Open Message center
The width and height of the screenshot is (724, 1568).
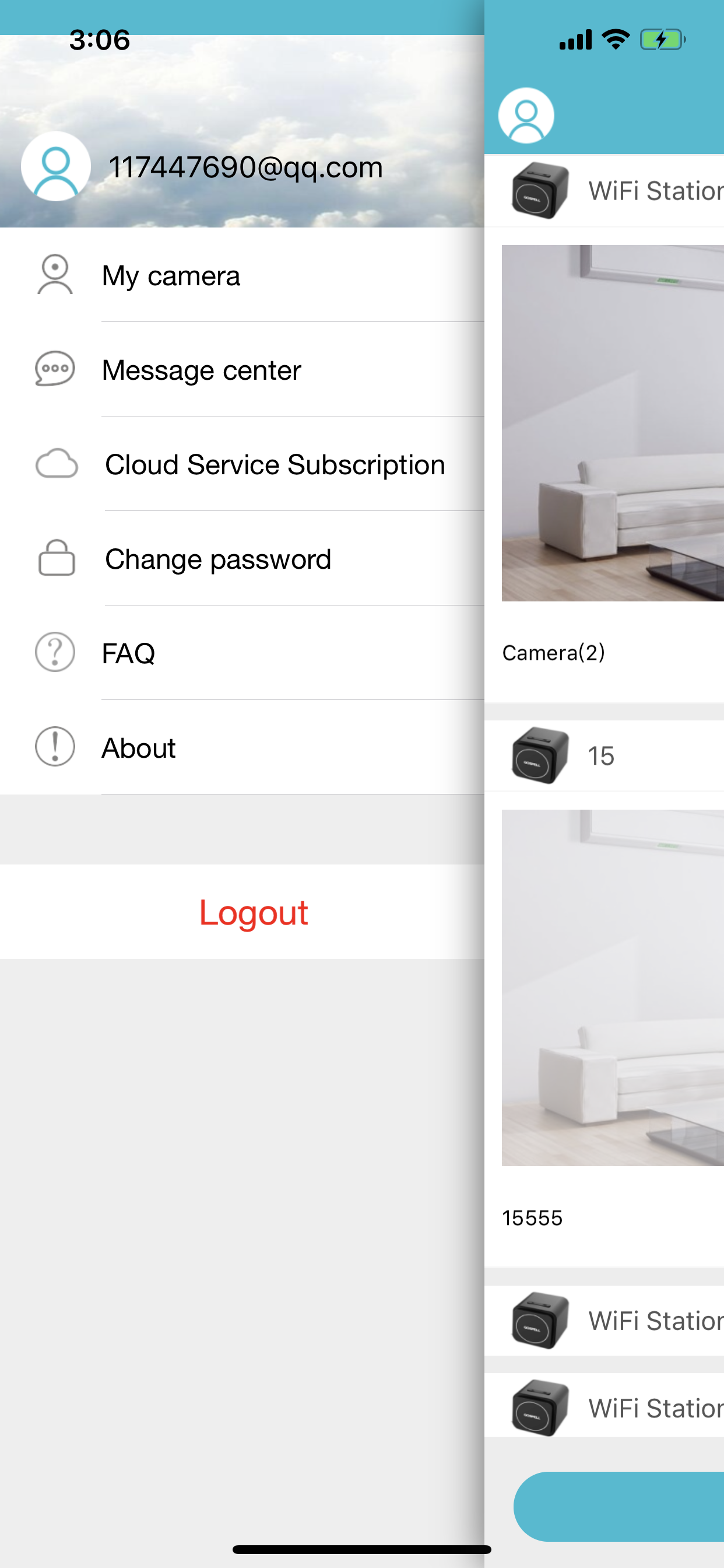pyautogui.click(x=242, y=369)
